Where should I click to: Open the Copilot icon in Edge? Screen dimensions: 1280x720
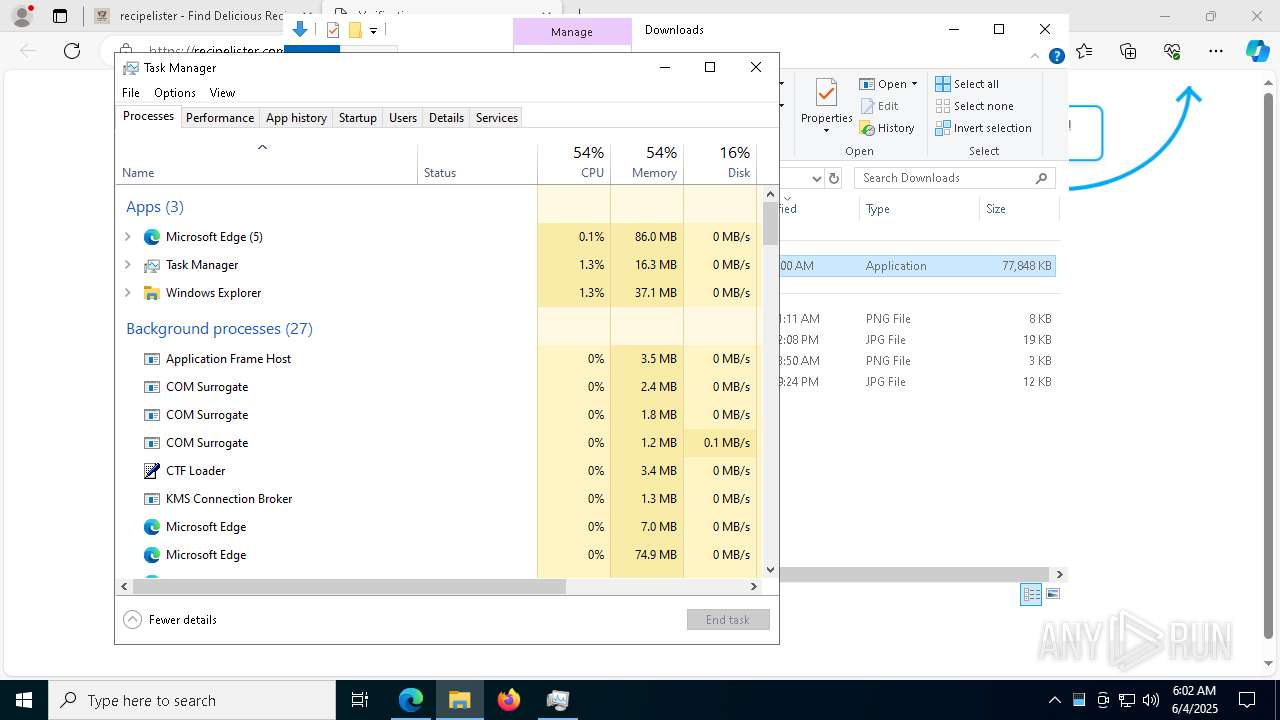click(1257, 51)
